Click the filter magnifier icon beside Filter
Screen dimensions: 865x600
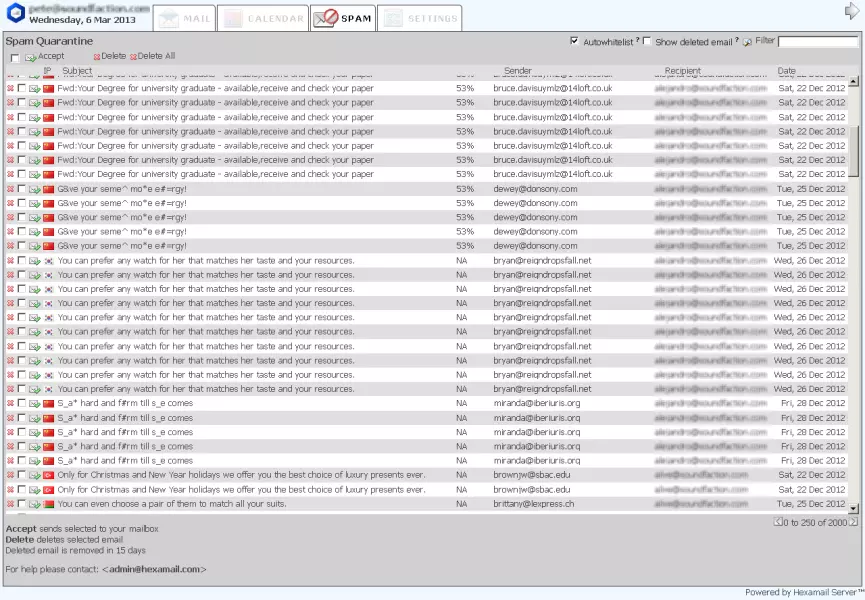(x=747, y=42)
